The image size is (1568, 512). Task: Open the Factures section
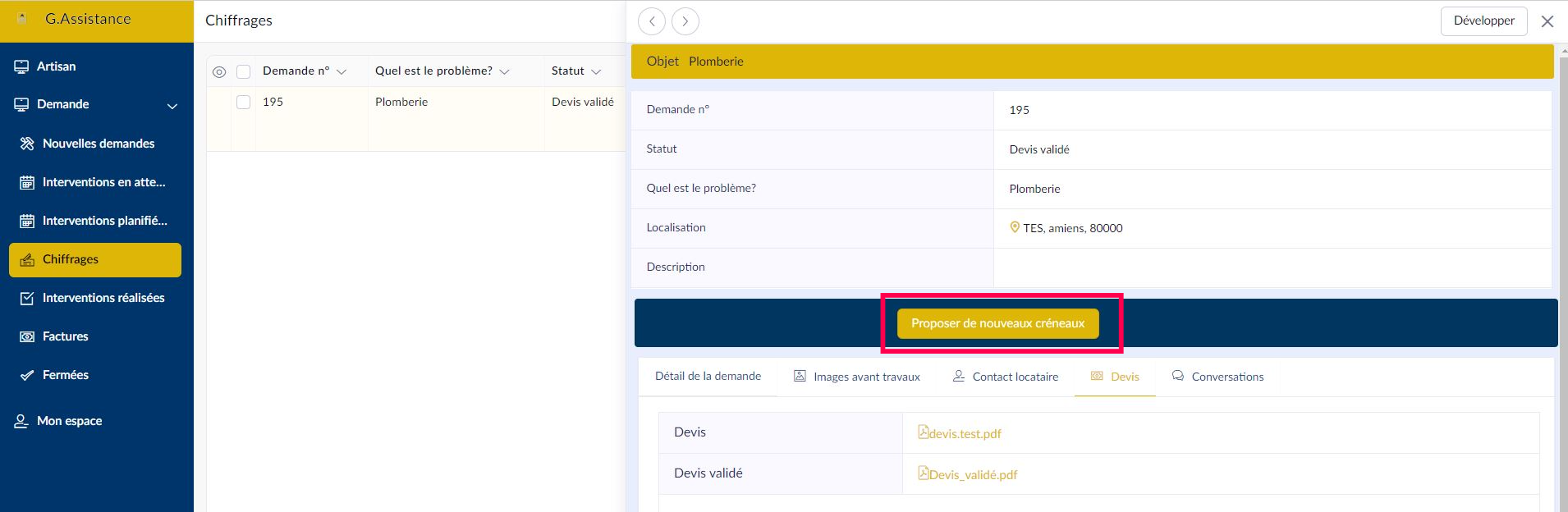pyautogui.click(x=65, y=336)
